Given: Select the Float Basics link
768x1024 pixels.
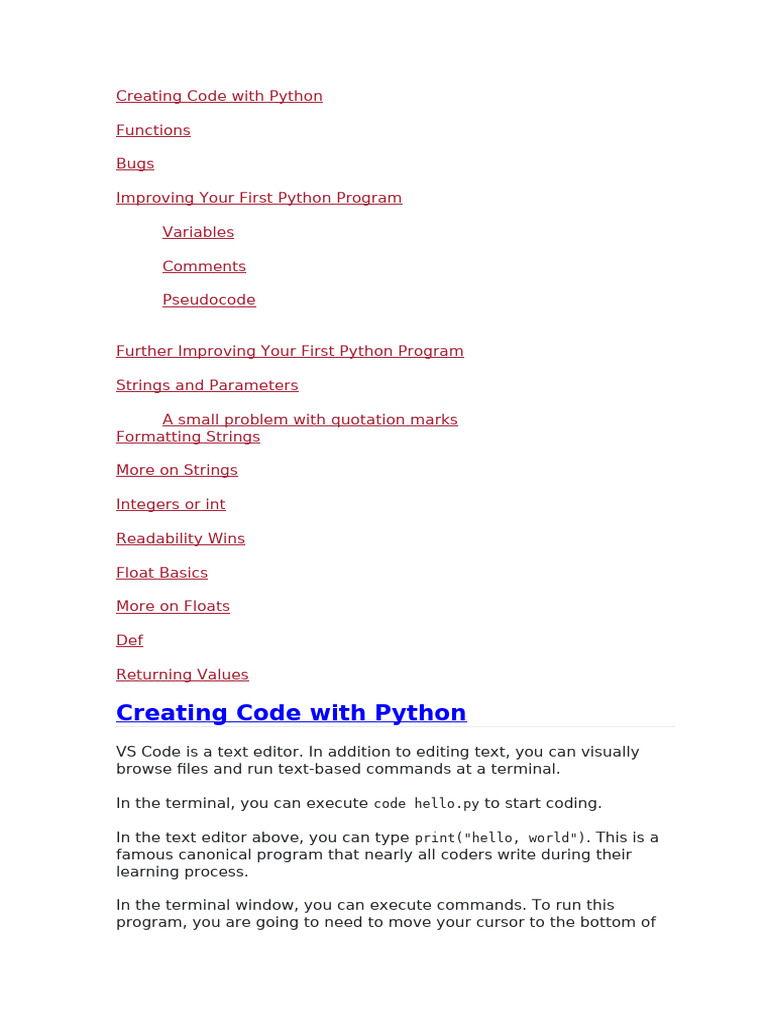Looking at the screenshot, I should click(x=162, y=573).
